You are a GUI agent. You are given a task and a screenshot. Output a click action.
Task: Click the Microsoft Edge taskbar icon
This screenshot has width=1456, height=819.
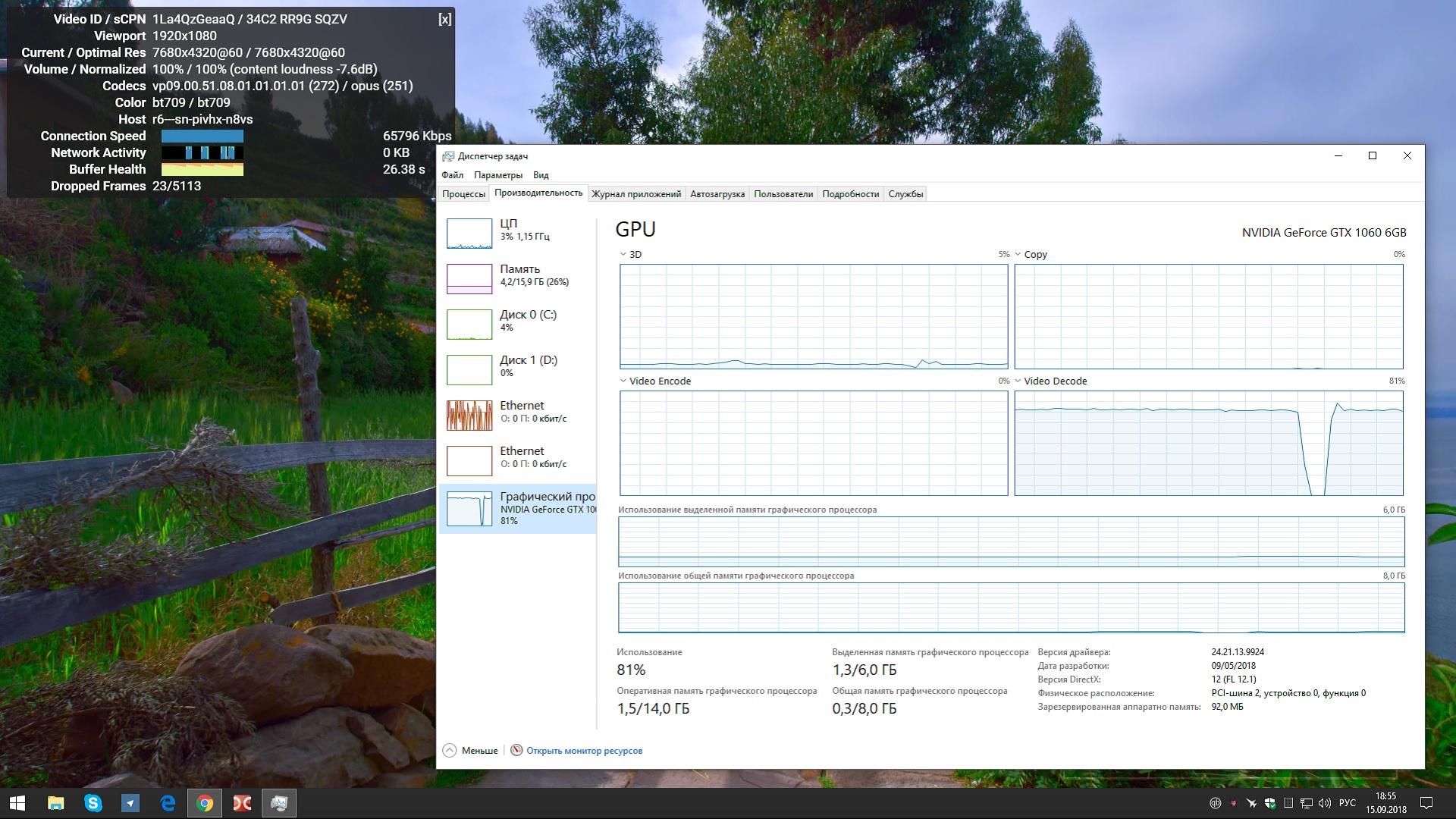click(x=168, y=803)
